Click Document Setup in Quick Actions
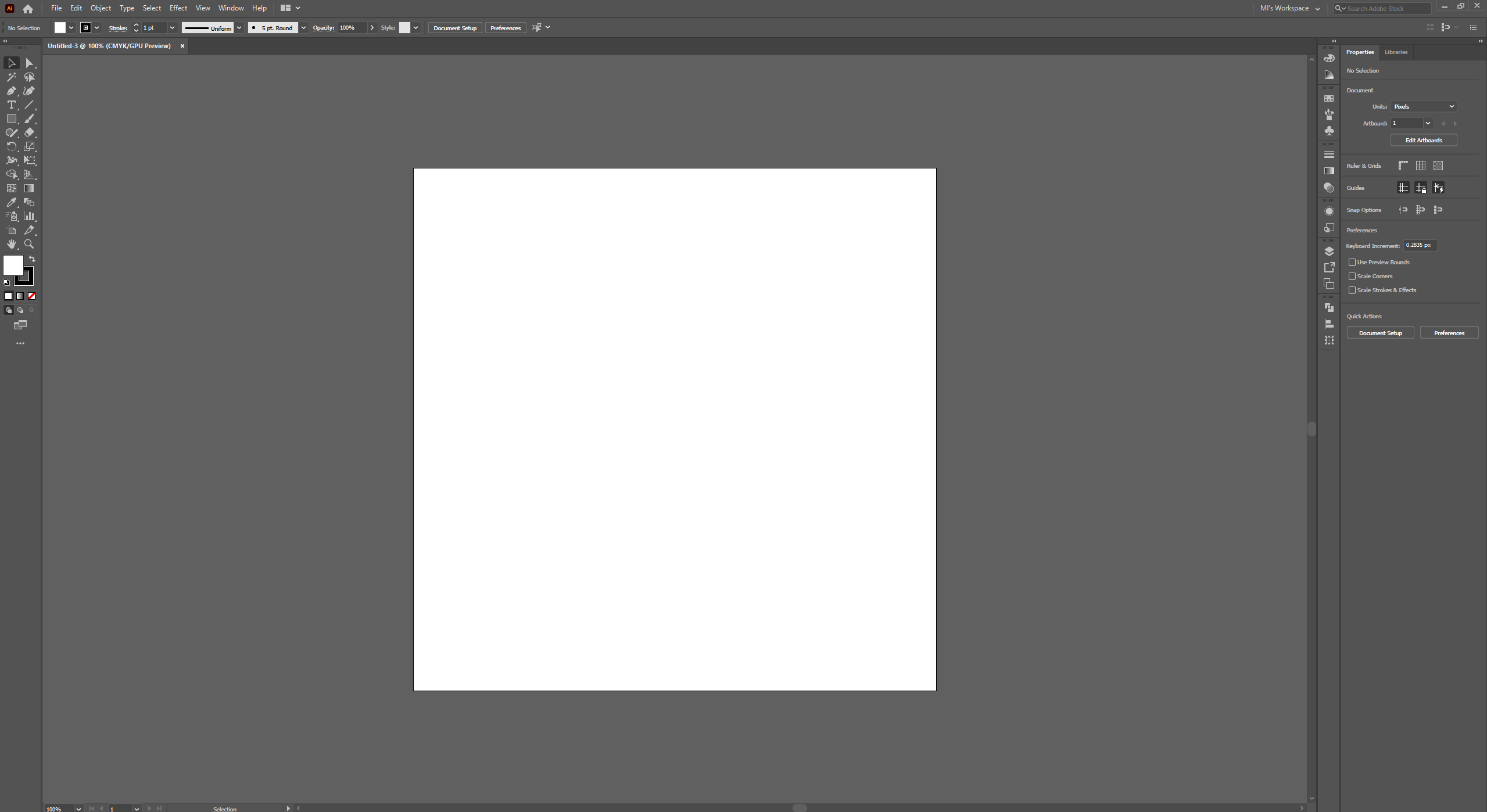 click(1380, 333)
